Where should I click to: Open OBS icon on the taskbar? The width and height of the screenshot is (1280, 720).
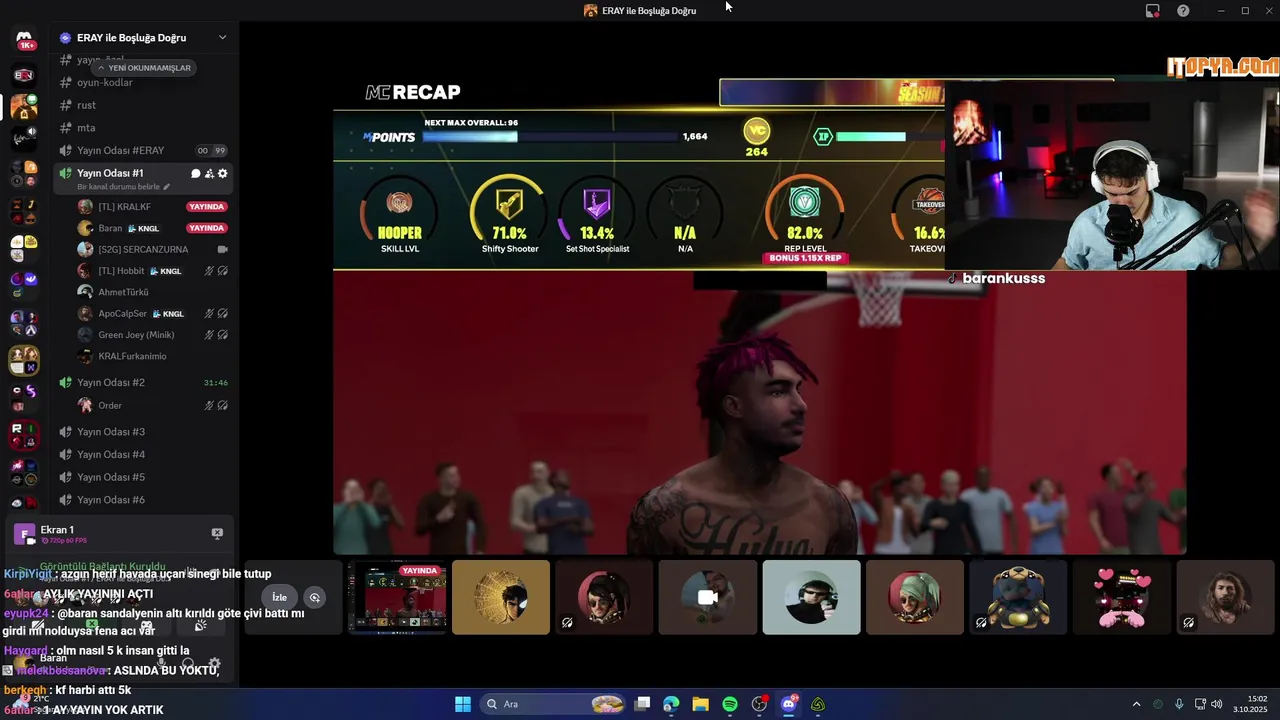tap(759, 704)
